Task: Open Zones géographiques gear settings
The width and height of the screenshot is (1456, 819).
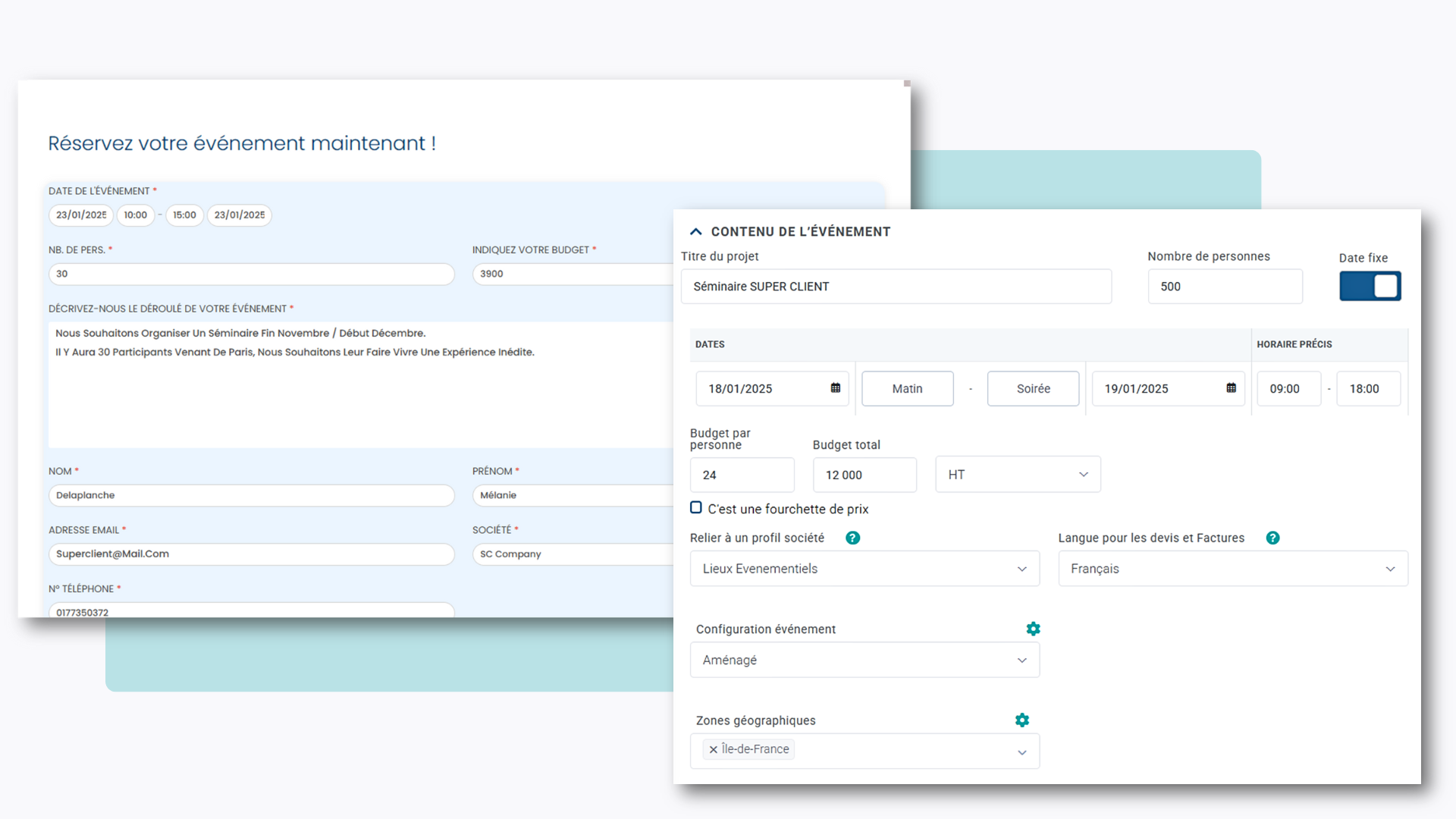Action: [x=1022, y=720]
